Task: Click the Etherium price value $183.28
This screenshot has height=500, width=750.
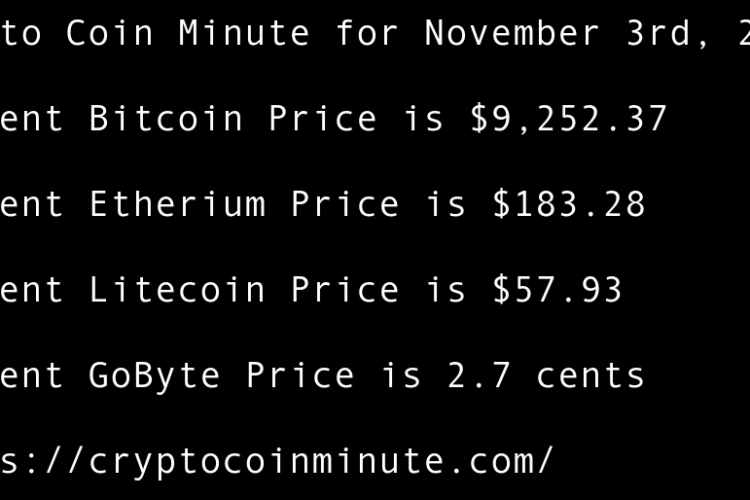Action: [568, 205]
